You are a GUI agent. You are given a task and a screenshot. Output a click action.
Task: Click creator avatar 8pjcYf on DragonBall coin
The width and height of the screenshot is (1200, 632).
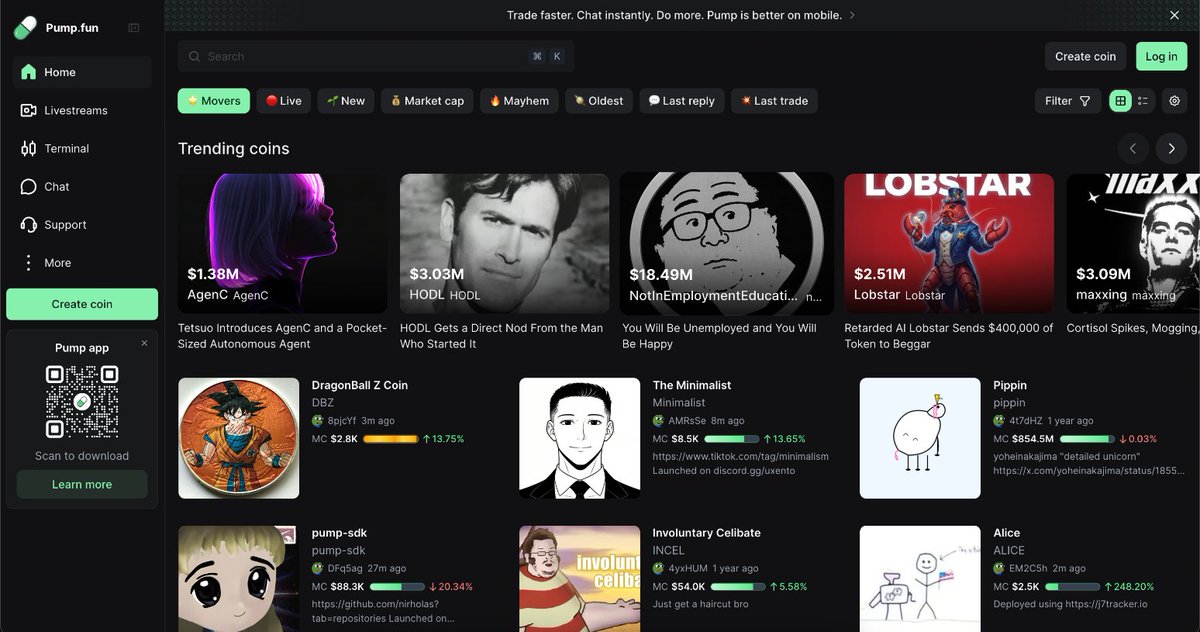318,421
